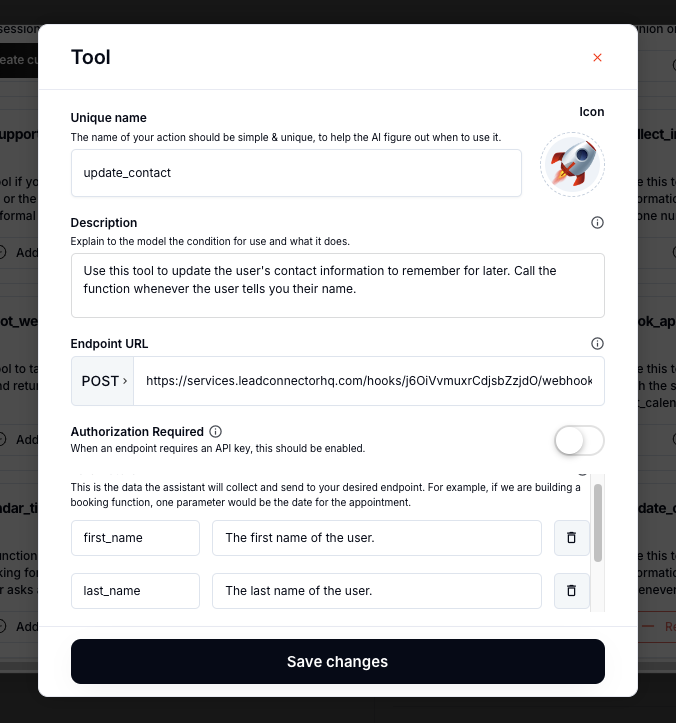
Task: Click the info icon beside Description
Action: pos(598,223)
